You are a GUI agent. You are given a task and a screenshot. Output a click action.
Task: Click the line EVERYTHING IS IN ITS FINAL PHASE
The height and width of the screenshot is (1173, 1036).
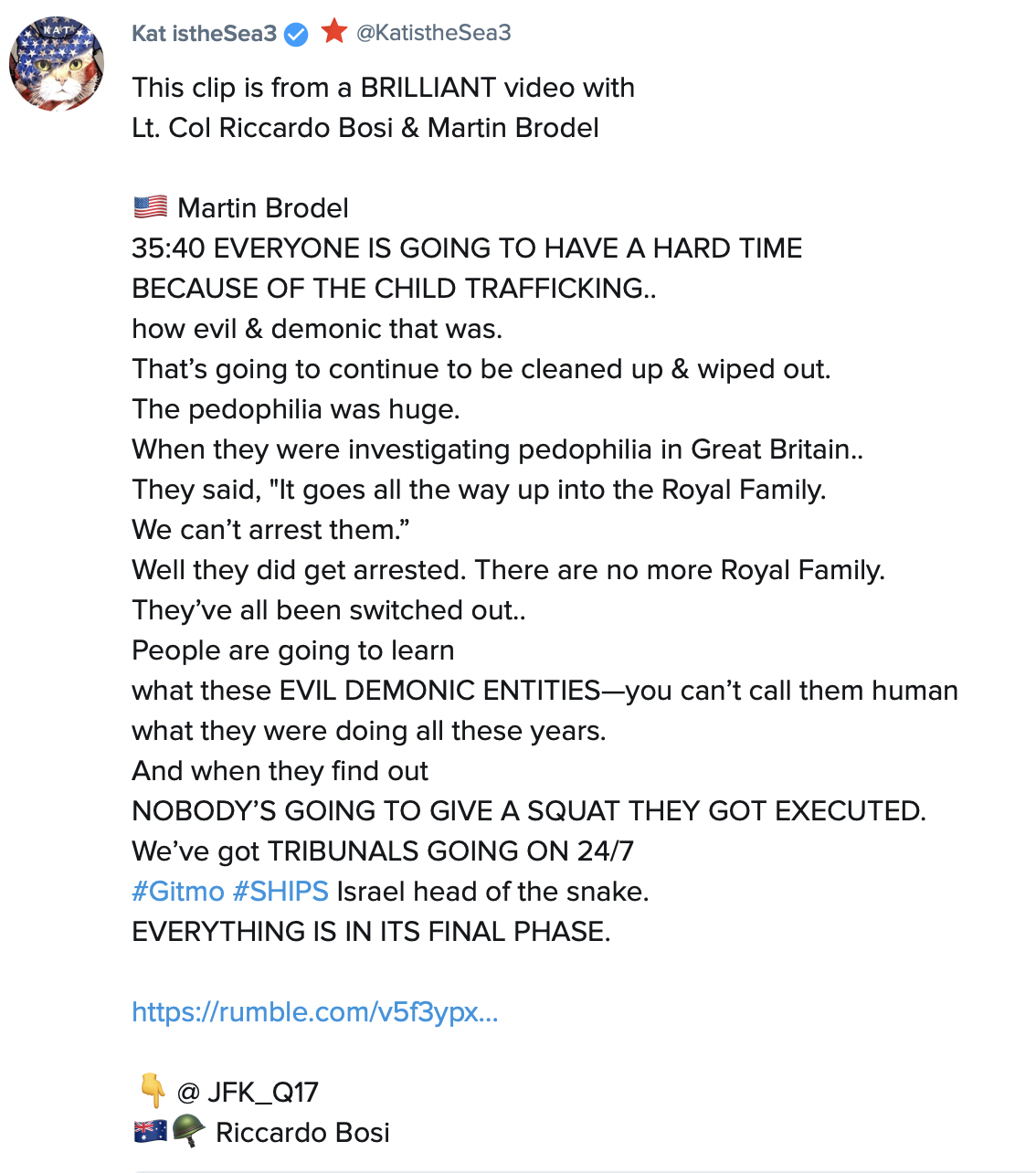(371, 931)
